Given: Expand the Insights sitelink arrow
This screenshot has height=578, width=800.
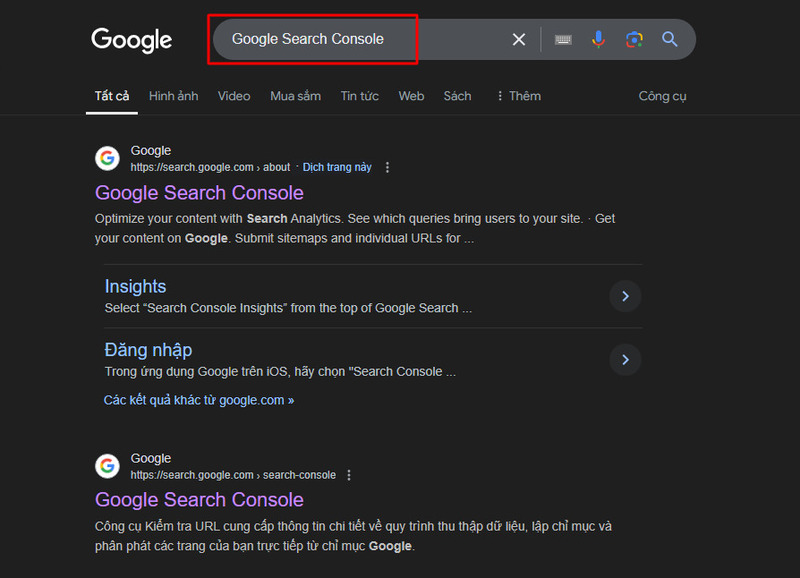Looking at the screenshot, I should 625,296.
